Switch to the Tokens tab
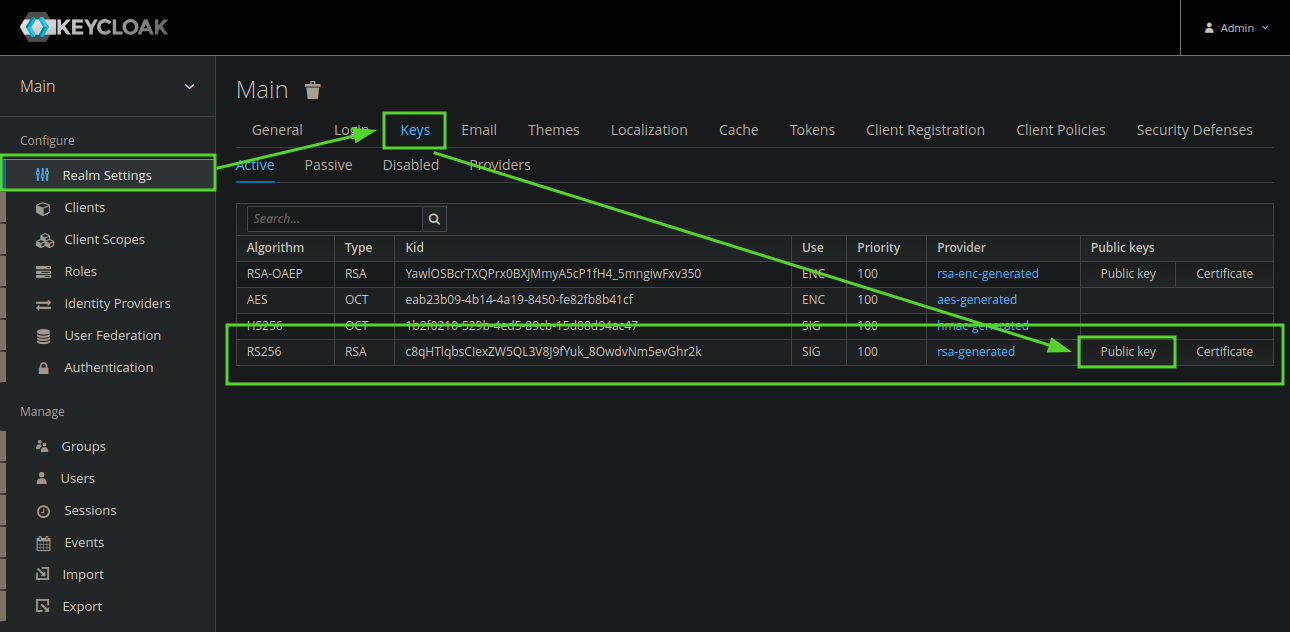 (812, 129)
